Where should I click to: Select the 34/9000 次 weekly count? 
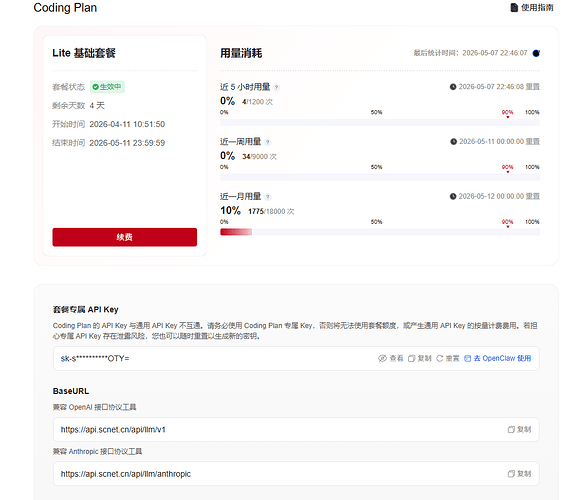(259, 157)
